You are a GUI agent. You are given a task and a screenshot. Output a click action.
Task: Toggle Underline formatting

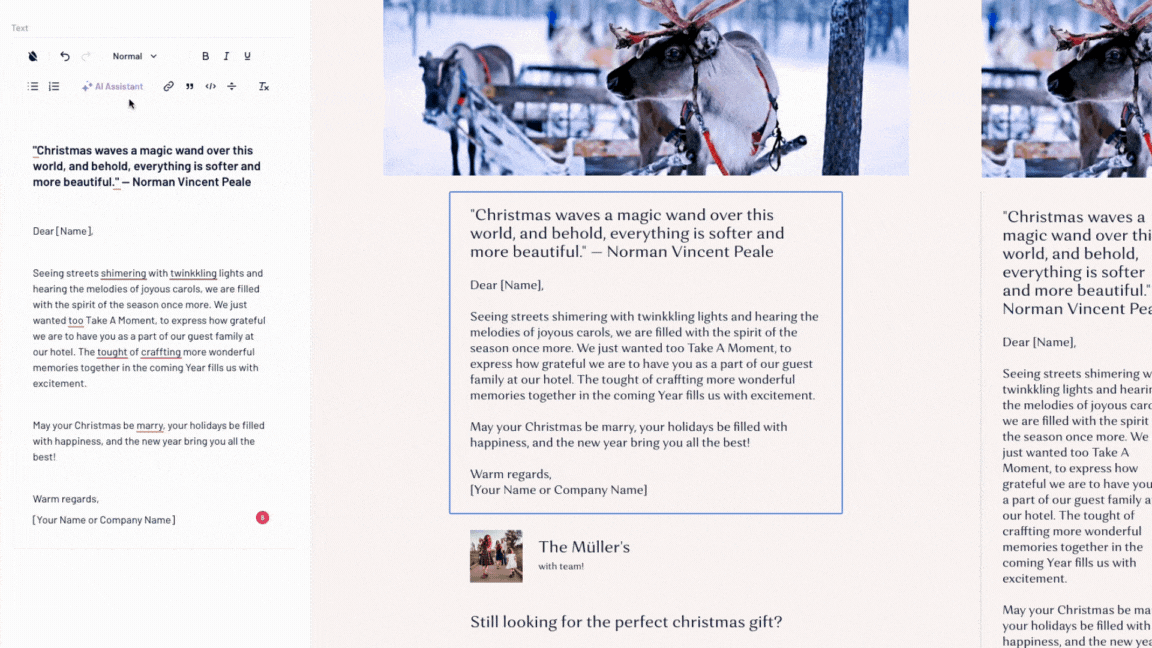248,57
